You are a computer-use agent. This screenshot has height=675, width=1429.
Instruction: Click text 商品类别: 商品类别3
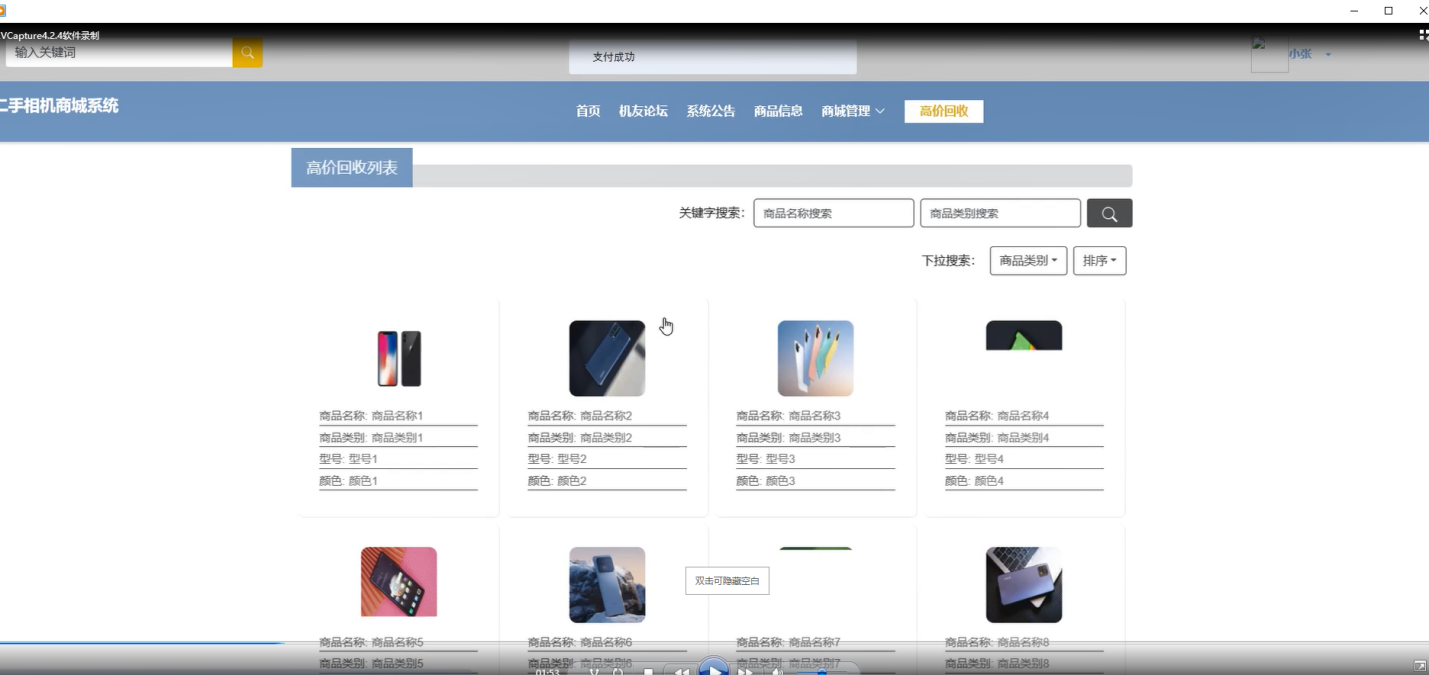pyautogui.click(x=789, y=438)
